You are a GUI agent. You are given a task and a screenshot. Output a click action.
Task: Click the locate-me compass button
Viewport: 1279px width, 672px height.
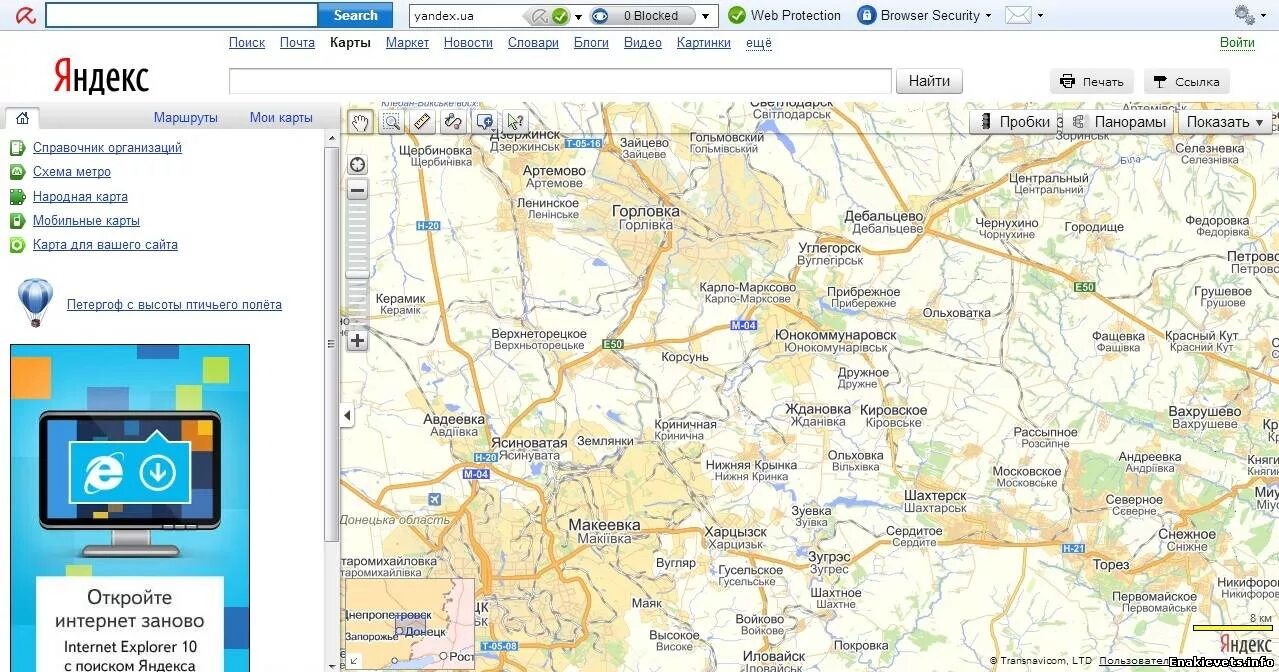point(357,165)
